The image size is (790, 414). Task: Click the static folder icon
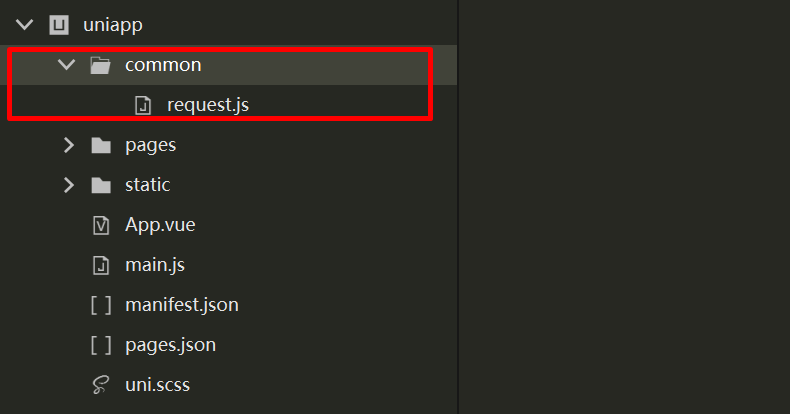tap(100, 185)
